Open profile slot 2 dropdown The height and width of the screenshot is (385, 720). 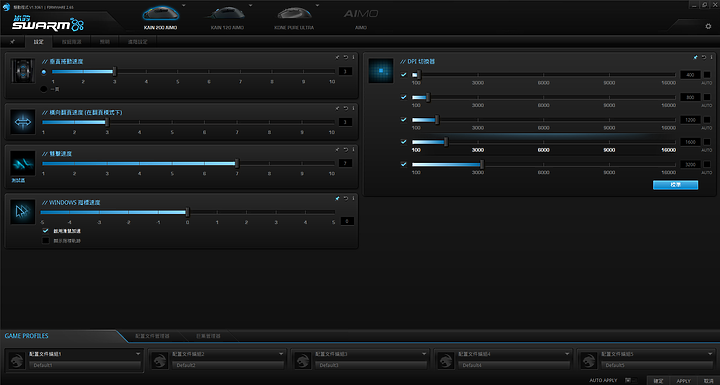[281, 354]
